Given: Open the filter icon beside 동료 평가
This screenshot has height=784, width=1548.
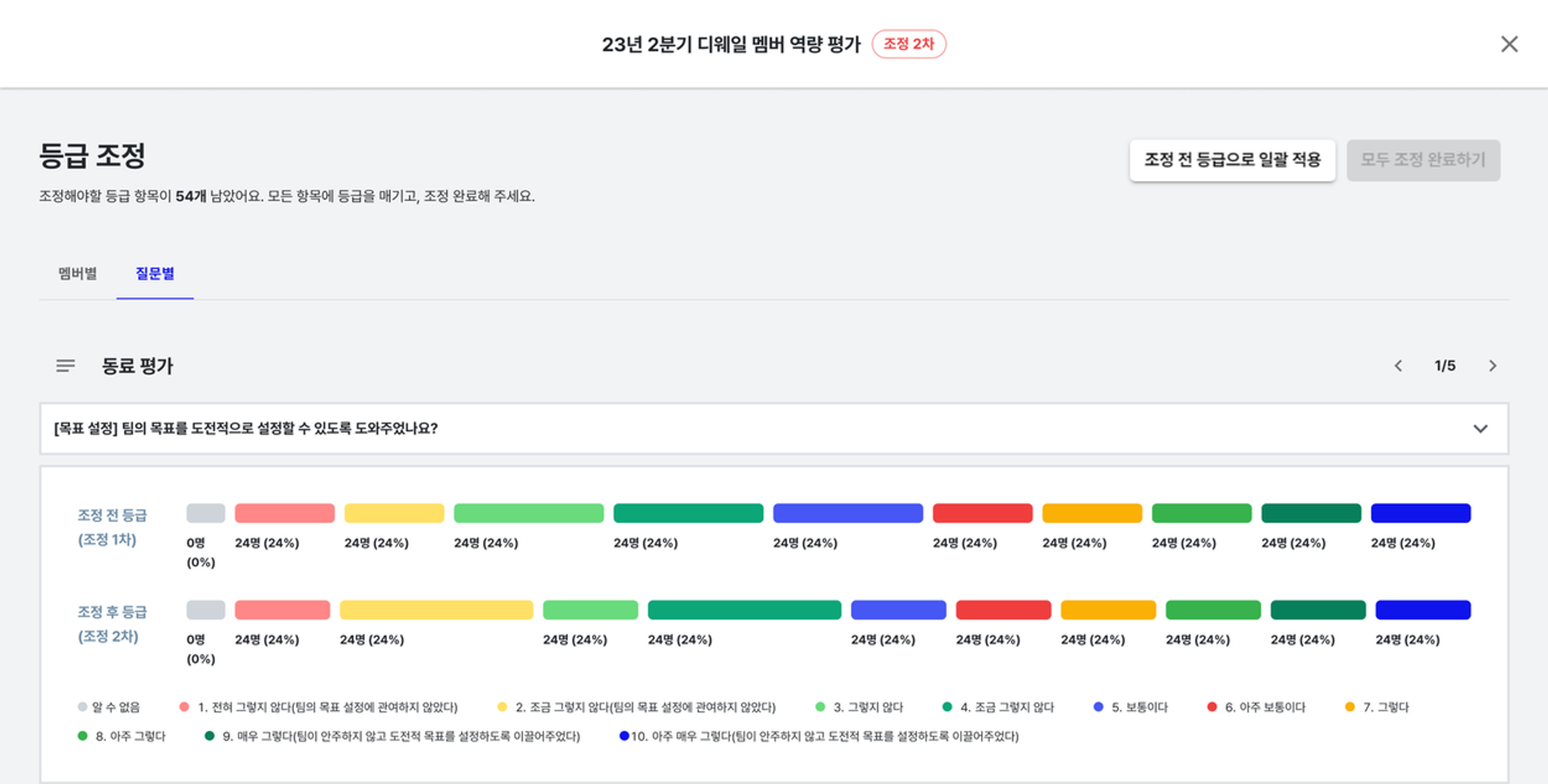Looking at the screenshot, I should click(x=65, y=365).
